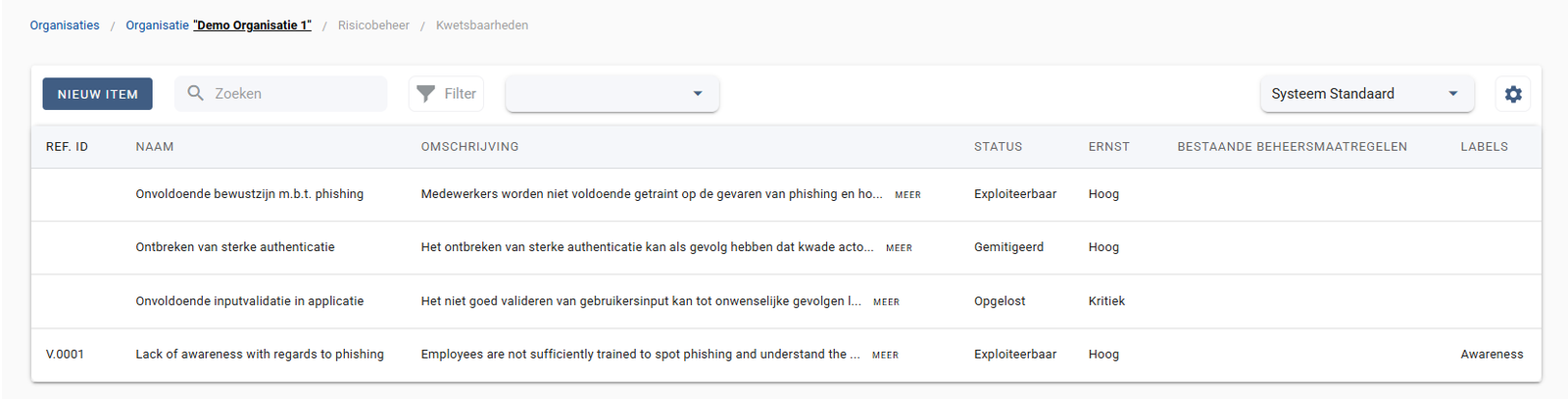Click the funnel Filter icon
The width and height of the screenshot is (1568, 399).
point(425,94)
